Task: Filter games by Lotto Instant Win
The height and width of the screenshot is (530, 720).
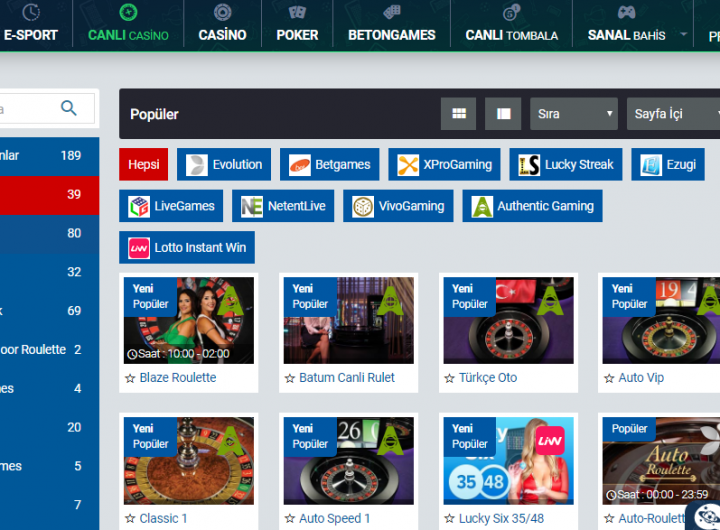Action: pos(187,248)
